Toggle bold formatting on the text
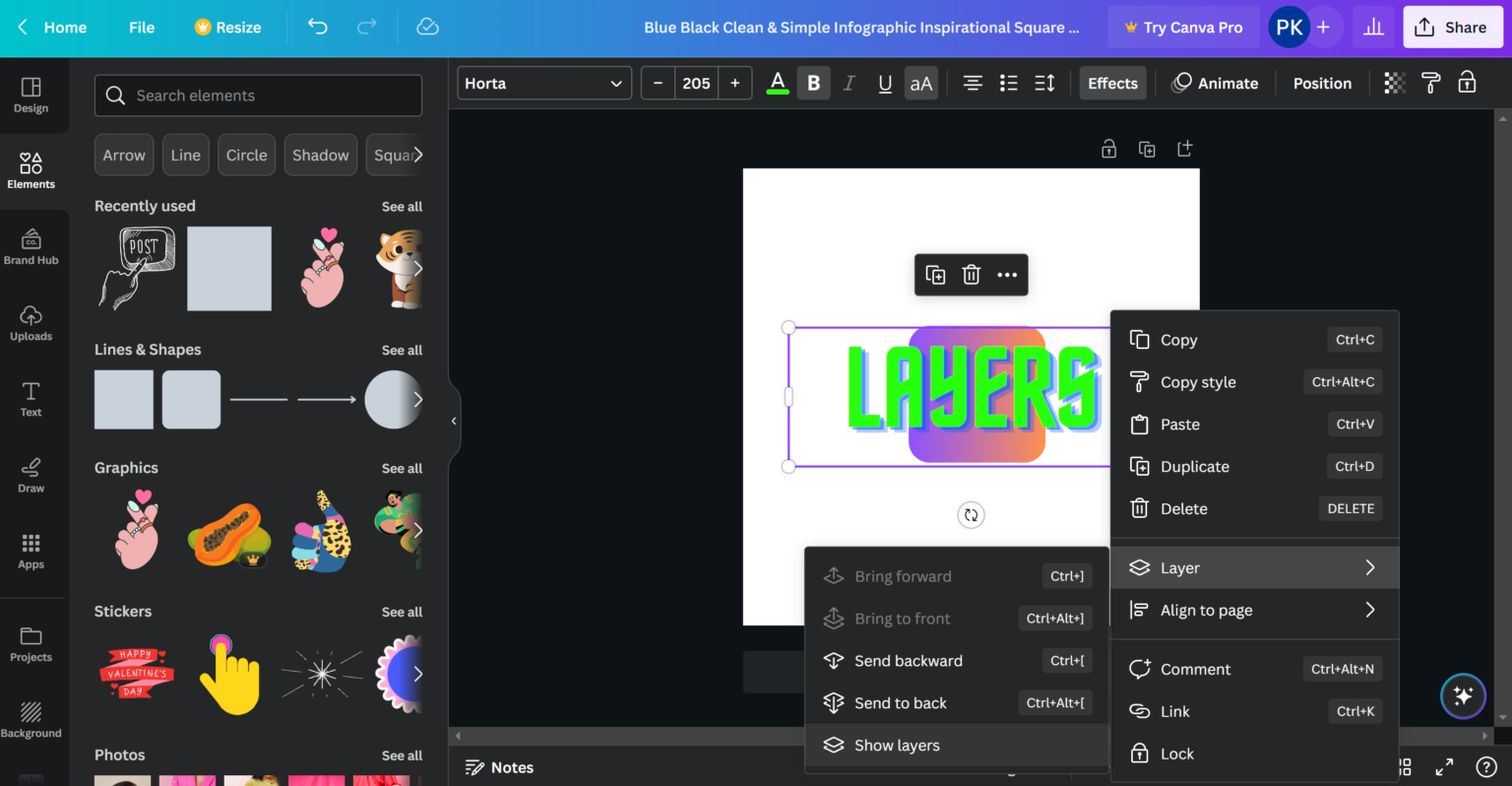Viewport: 1512px width, 786px height. pyautogui.click(x=813, y=83)
